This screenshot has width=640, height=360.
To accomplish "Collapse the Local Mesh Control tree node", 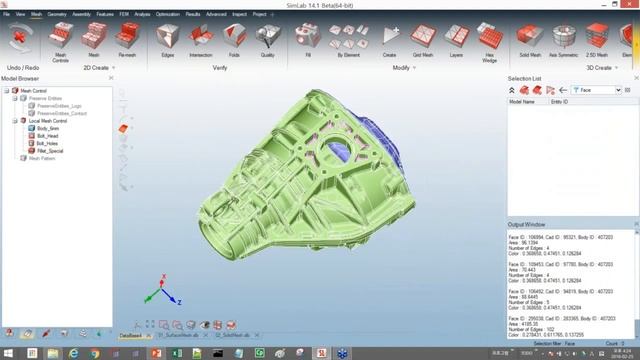I will tap(15, 121).
